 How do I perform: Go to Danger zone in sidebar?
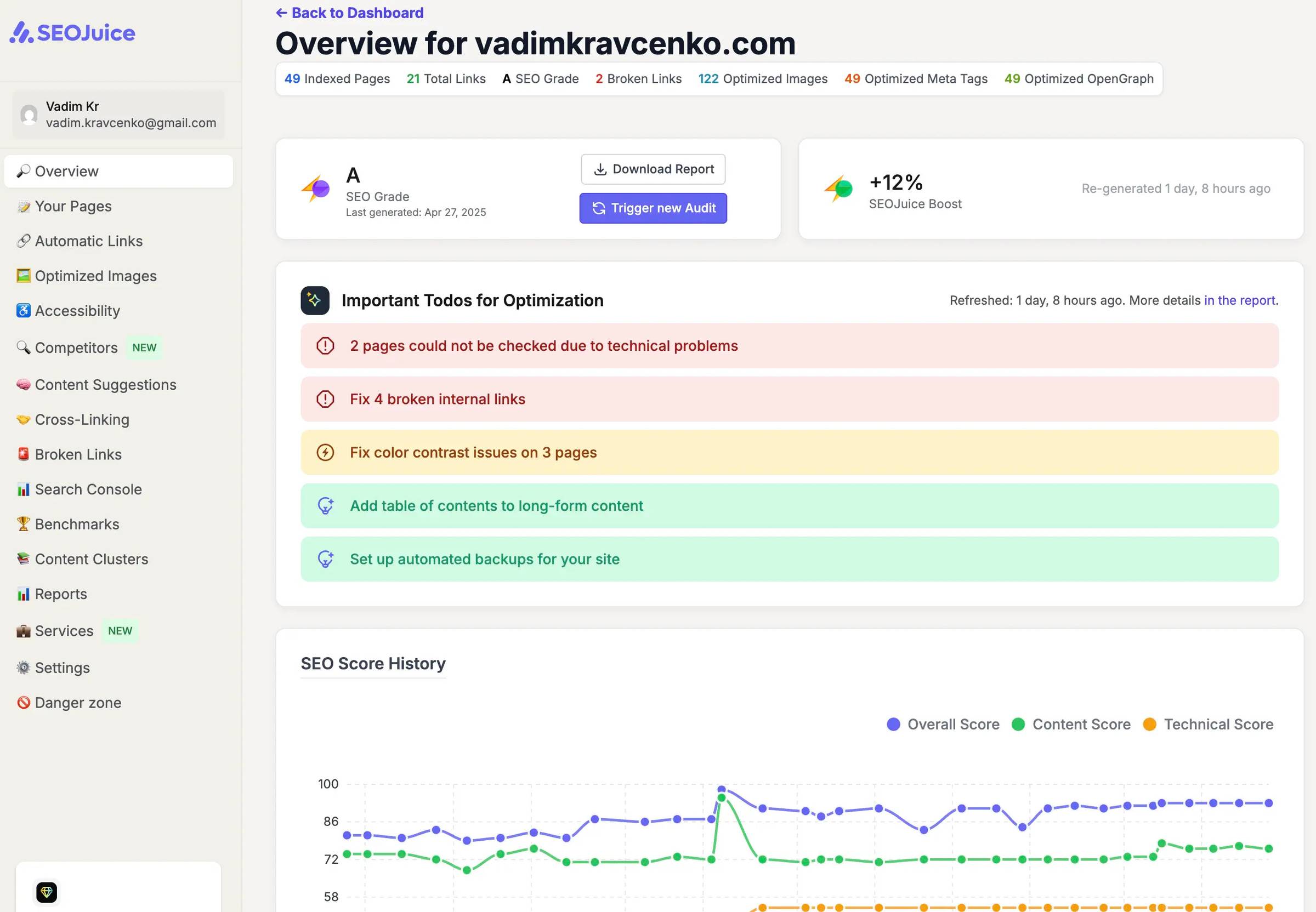tap(78, 703)
